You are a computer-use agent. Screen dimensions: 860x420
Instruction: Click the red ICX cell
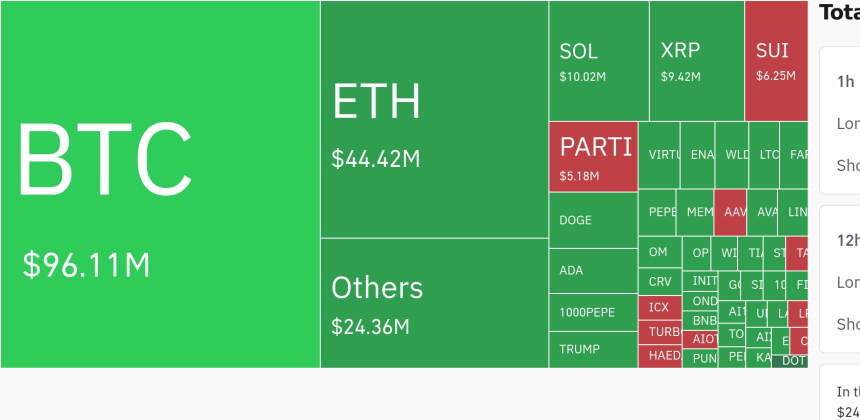[x=660, y=308]
